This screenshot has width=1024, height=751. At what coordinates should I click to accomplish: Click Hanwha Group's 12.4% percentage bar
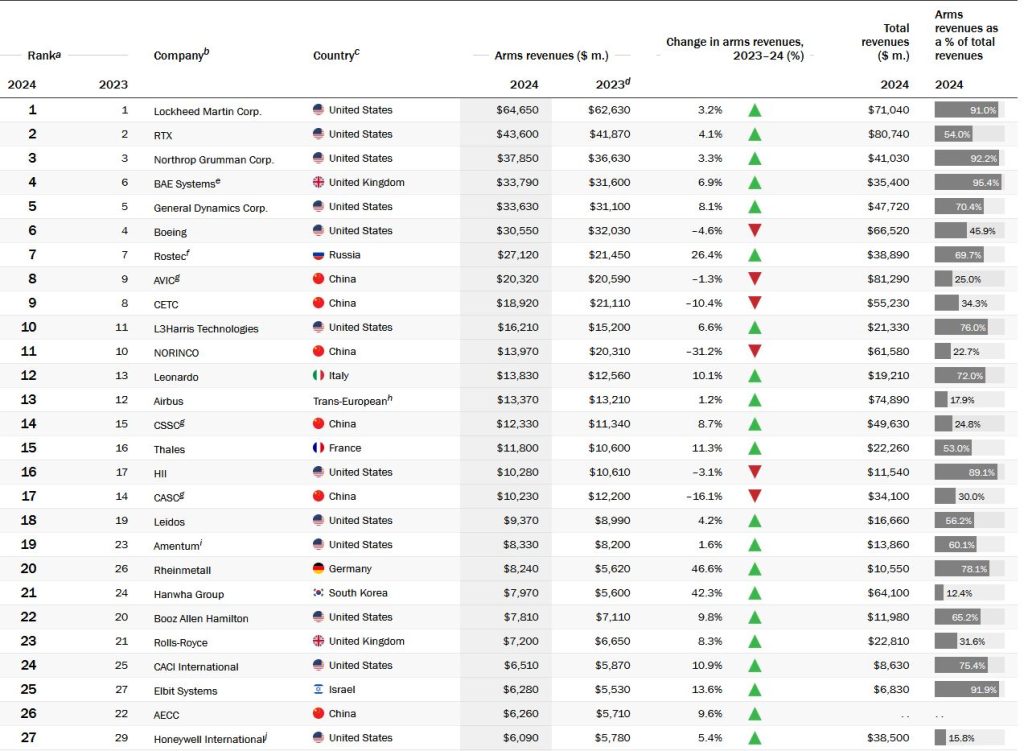(x=941, y=593)
